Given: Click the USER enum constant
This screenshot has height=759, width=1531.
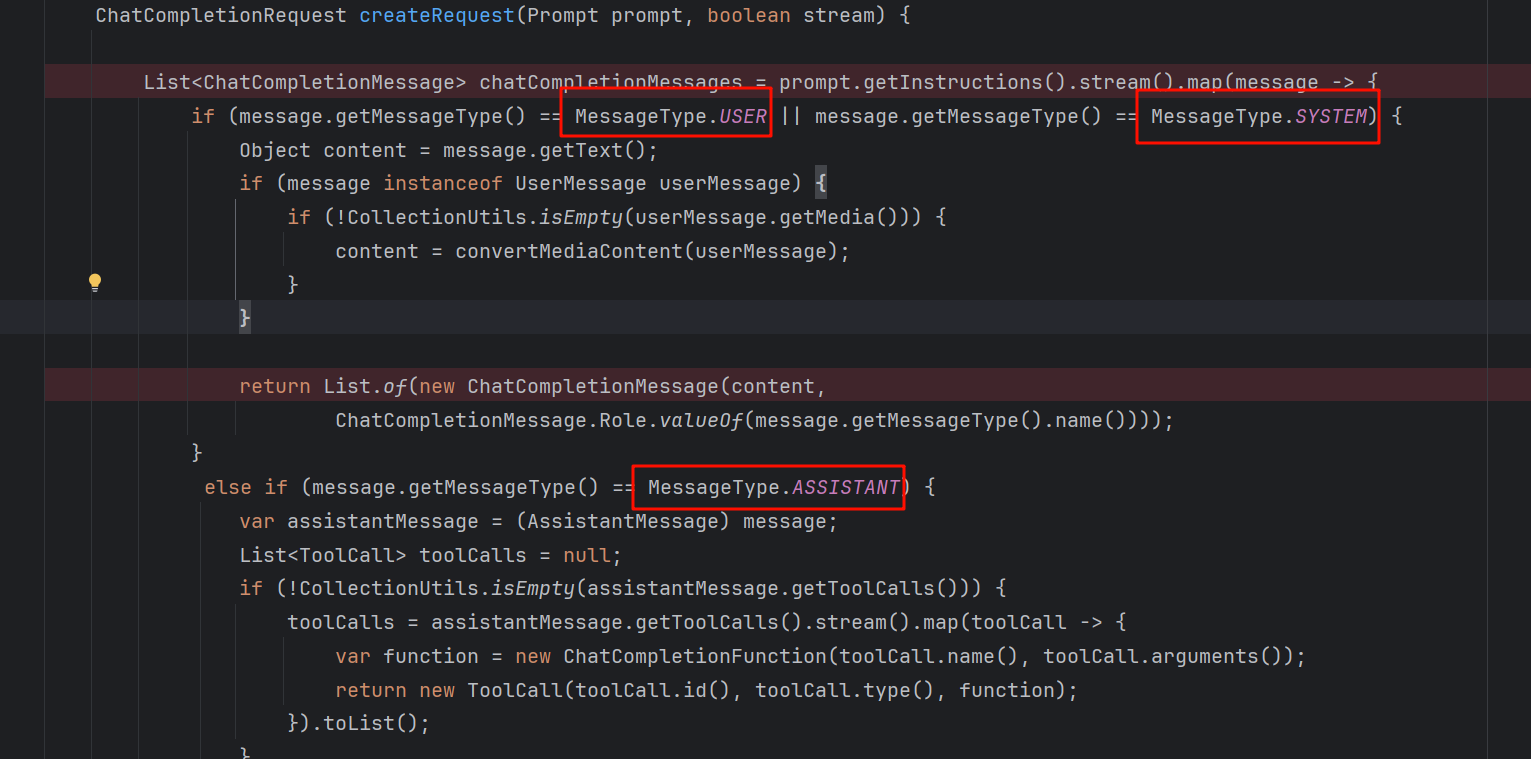Looking at the screenshot, I should [x=743, y=117].
